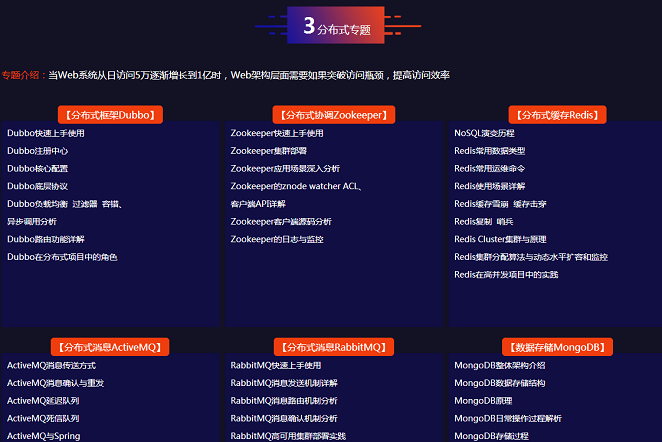
Task: Click Zookeeper的znode watcher ACL row
Action: click(296, 187)
